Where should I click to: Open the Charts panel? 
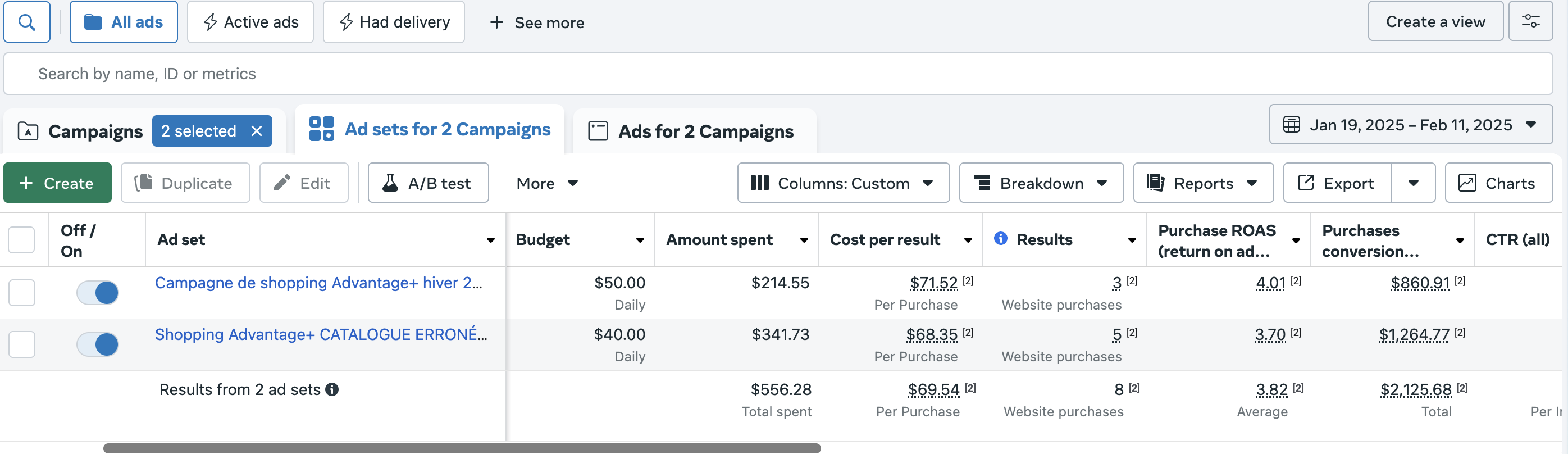pyautogui.click(x=1498, y=183)
